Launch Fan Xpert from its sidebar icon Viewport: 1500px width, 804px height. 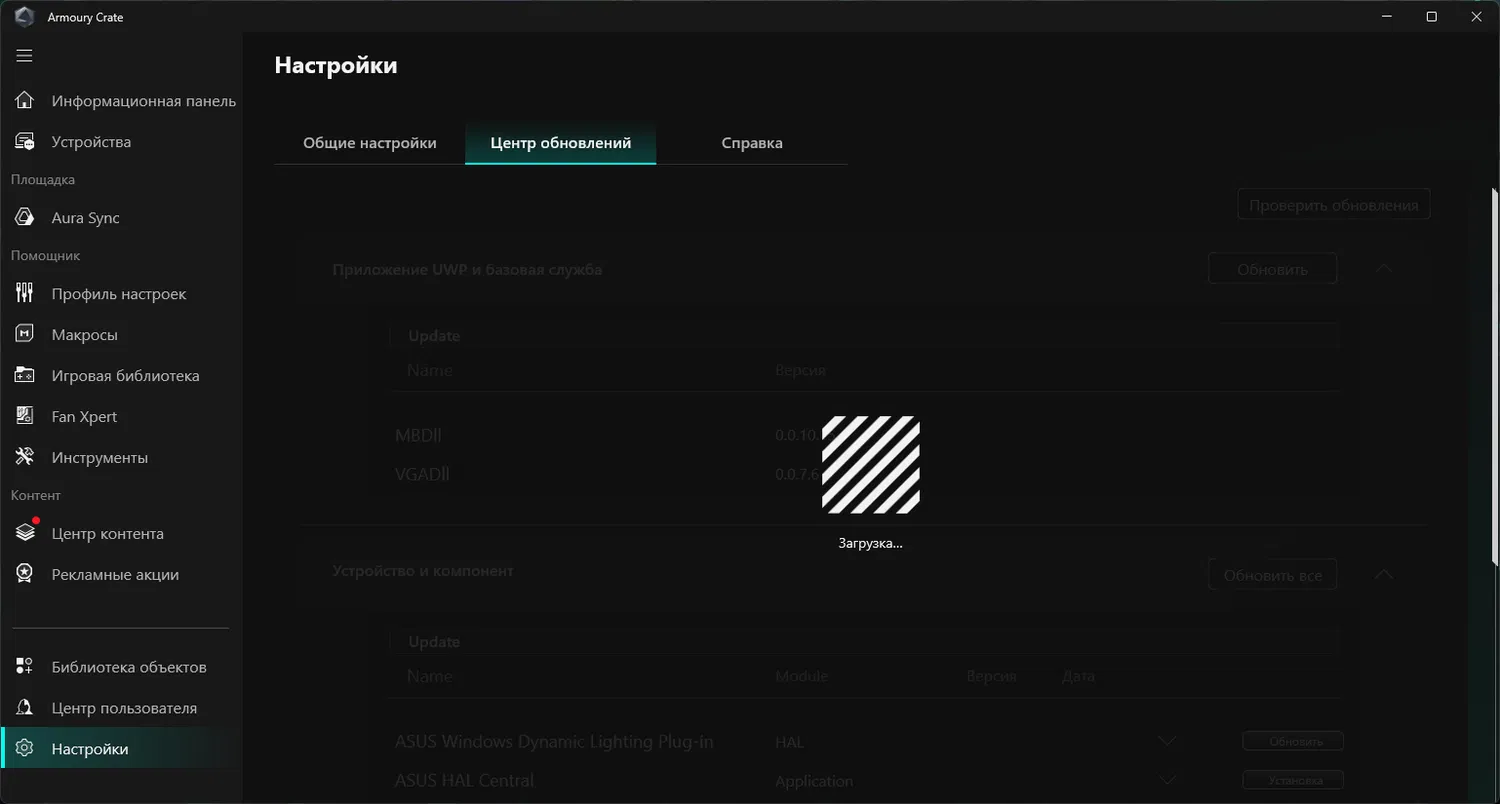click(25, 417)
